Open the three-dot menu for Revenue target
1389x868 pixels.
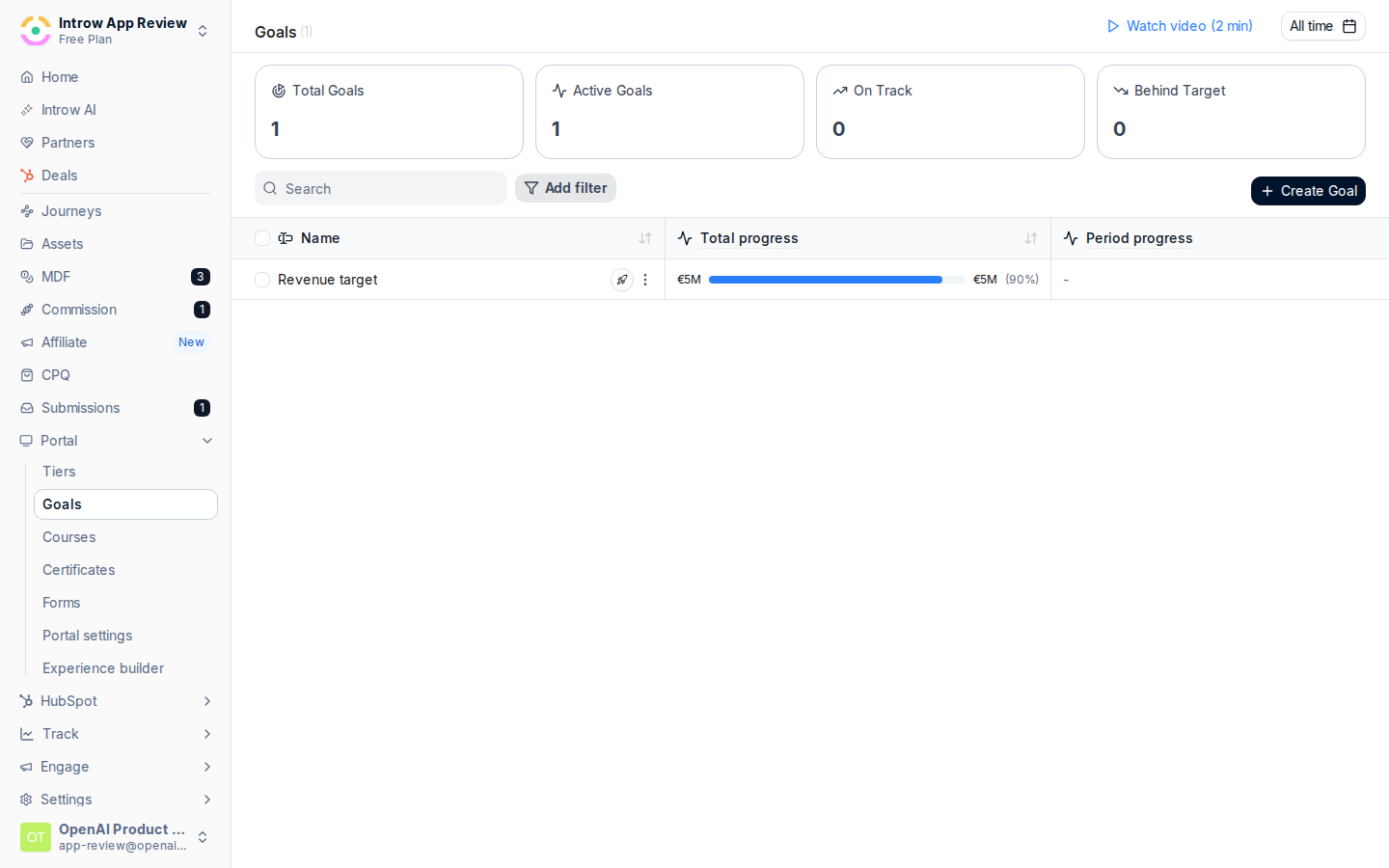pyautogui.click(x=645, y=280)
